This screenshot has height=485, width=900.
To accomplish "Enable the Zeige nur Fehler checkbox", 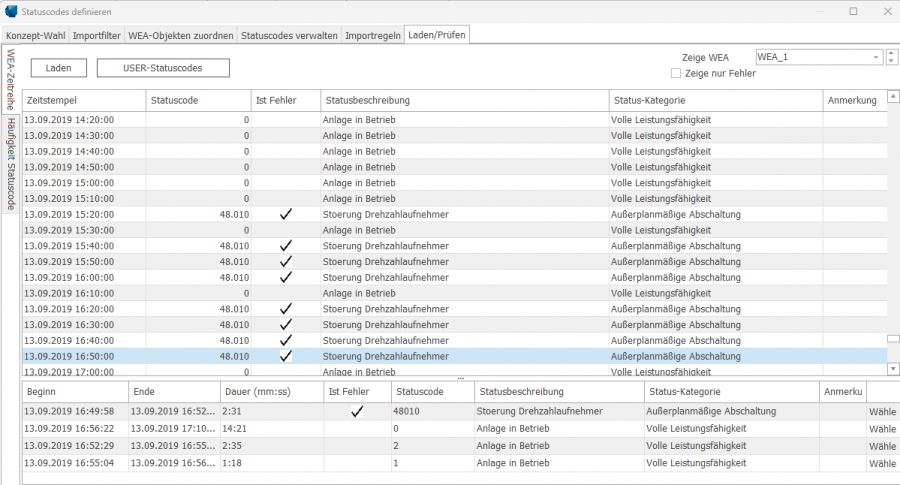I will click(676, 73).
